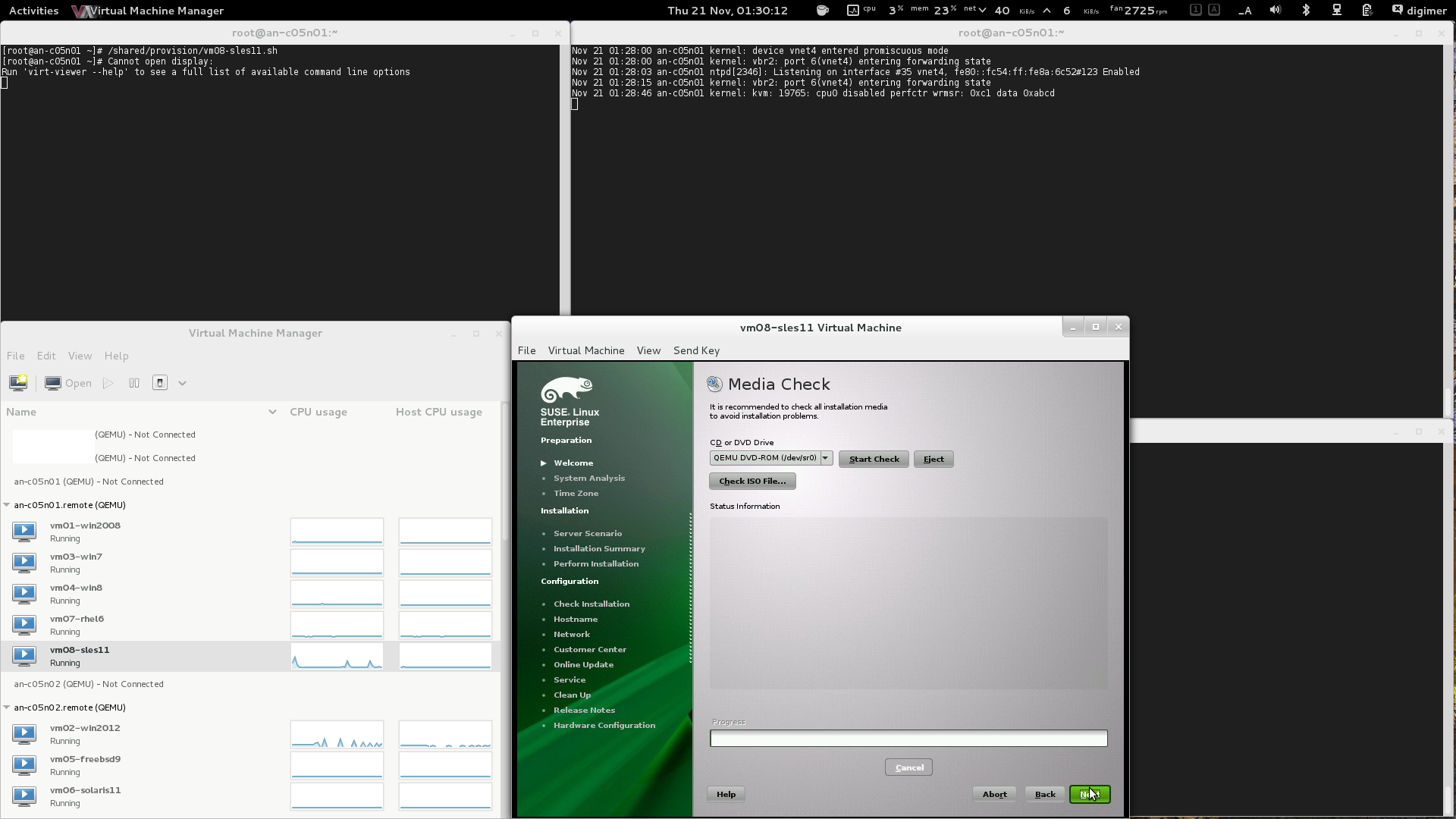The height and width of the screenshot is (819, 1456).
Task: Open Help menu in Virtual Machine Manager
Action: (116, 356)
